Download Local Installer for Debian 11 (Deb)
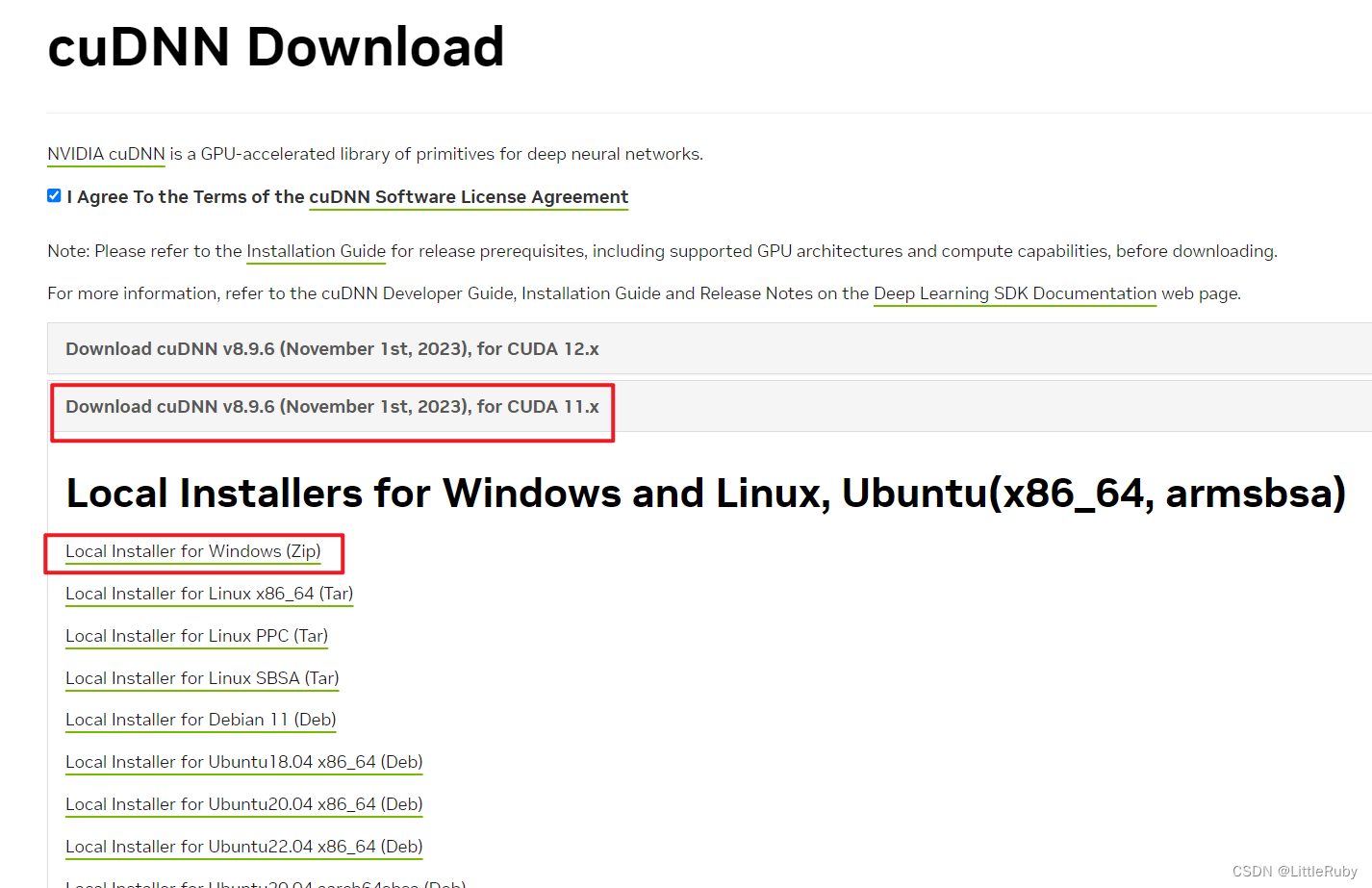Viewport: 1372px width, 888px height. 201,720
